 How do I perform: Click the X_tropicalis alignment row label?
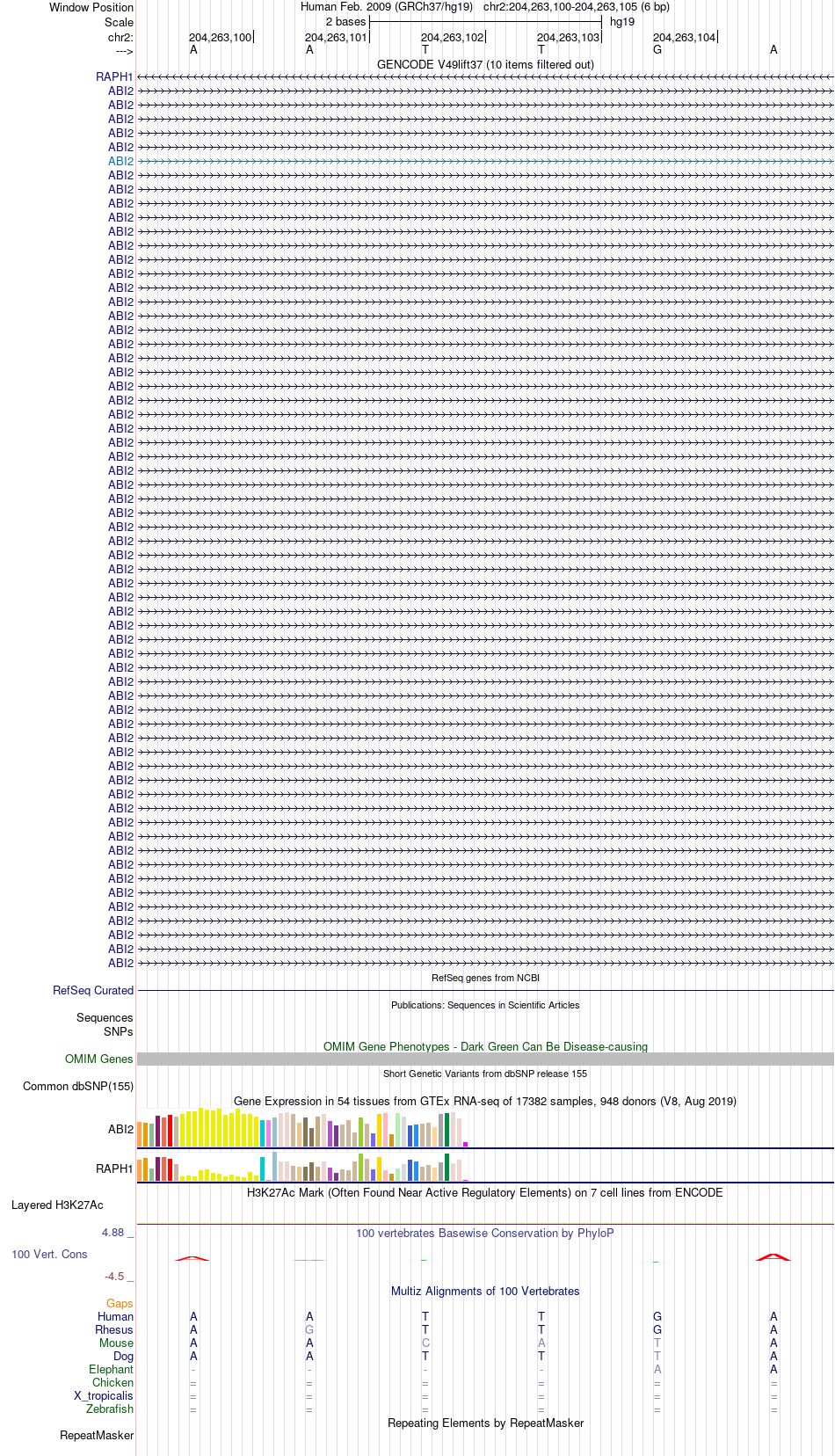point(104,1396)
